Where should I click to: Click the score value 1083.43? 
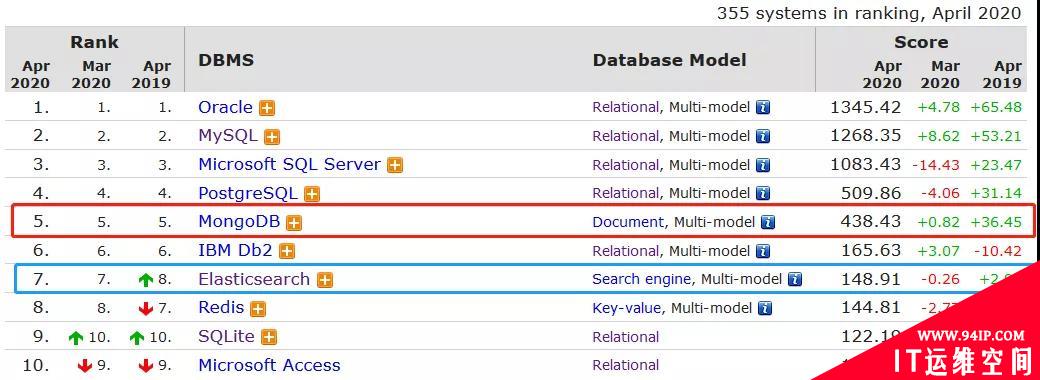point(866,164)
